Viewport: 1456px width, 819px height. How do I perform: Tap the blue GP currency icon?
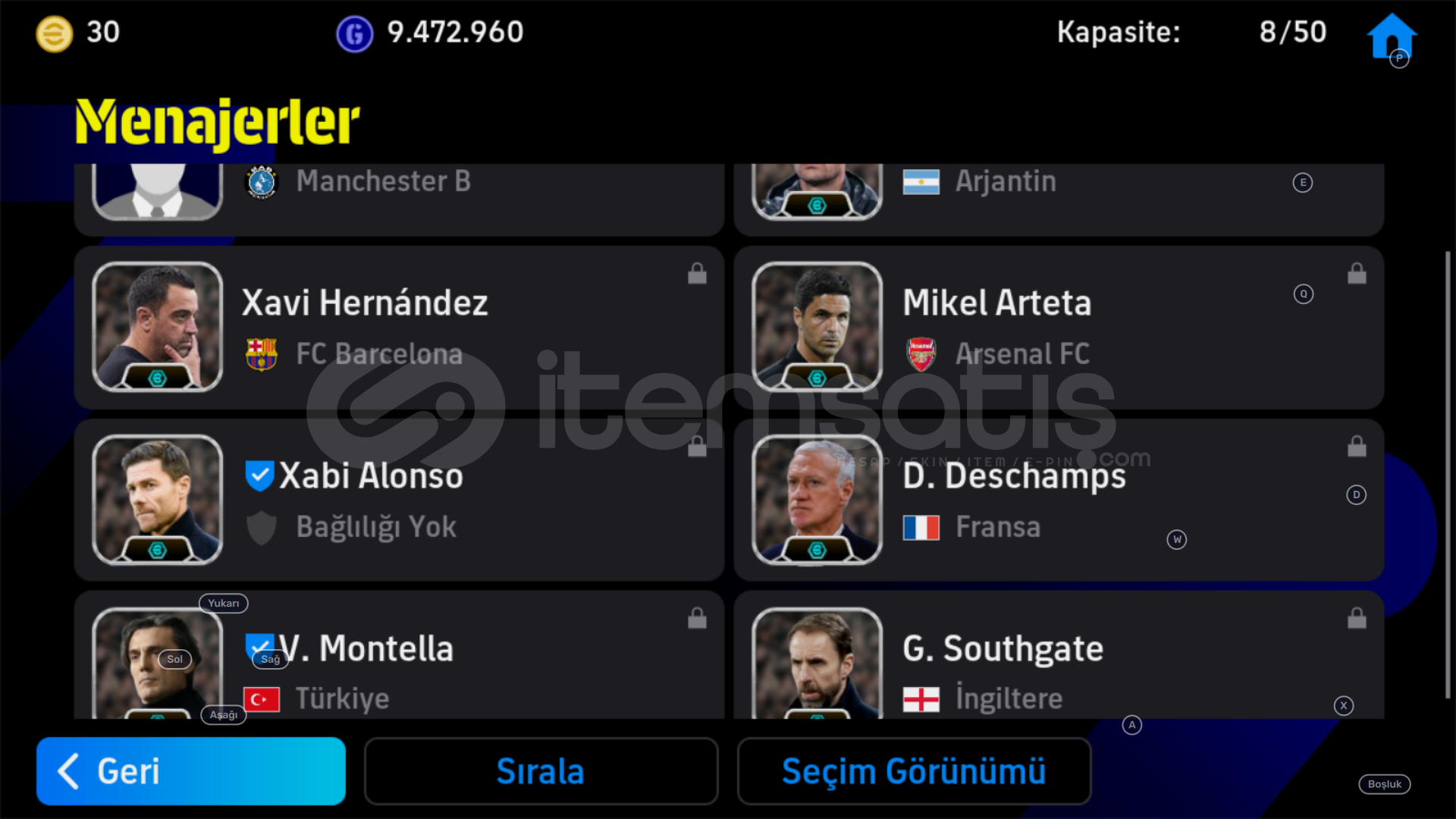coord(354,33)
